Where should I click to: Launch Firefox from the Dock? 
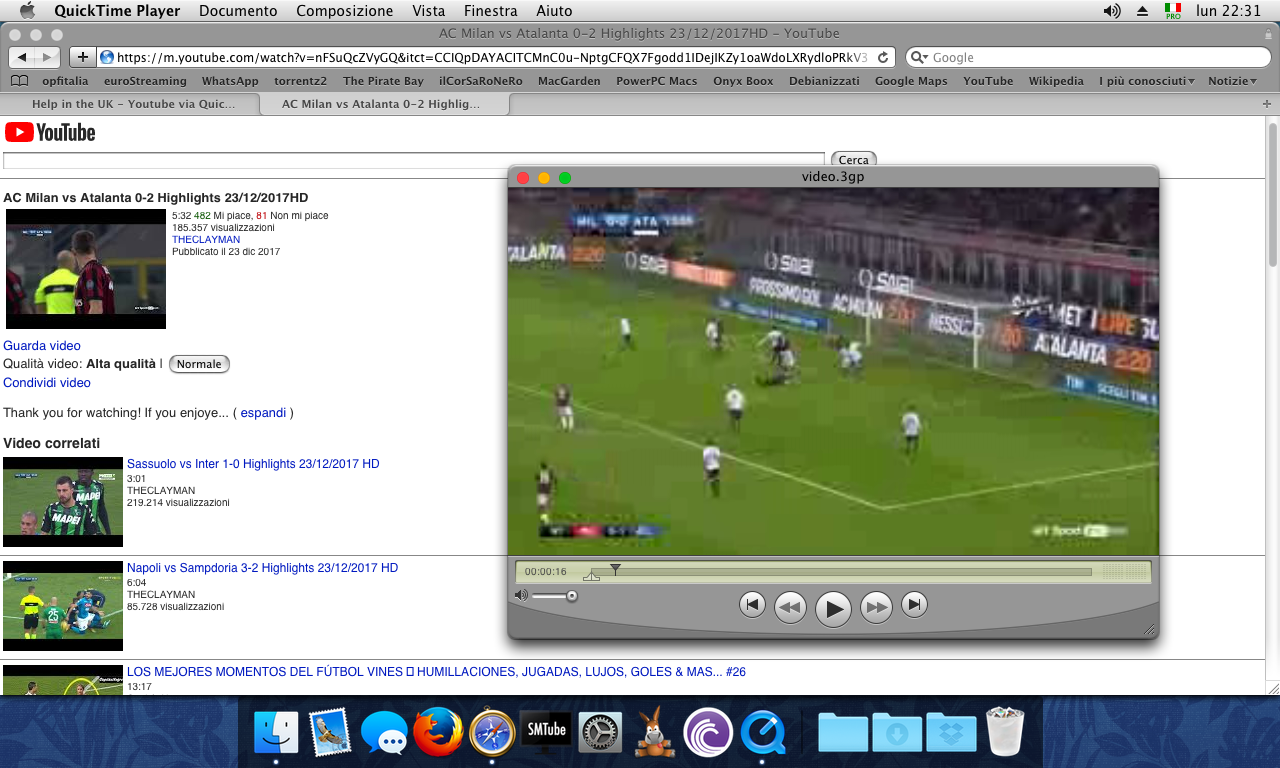click(438, 732)
